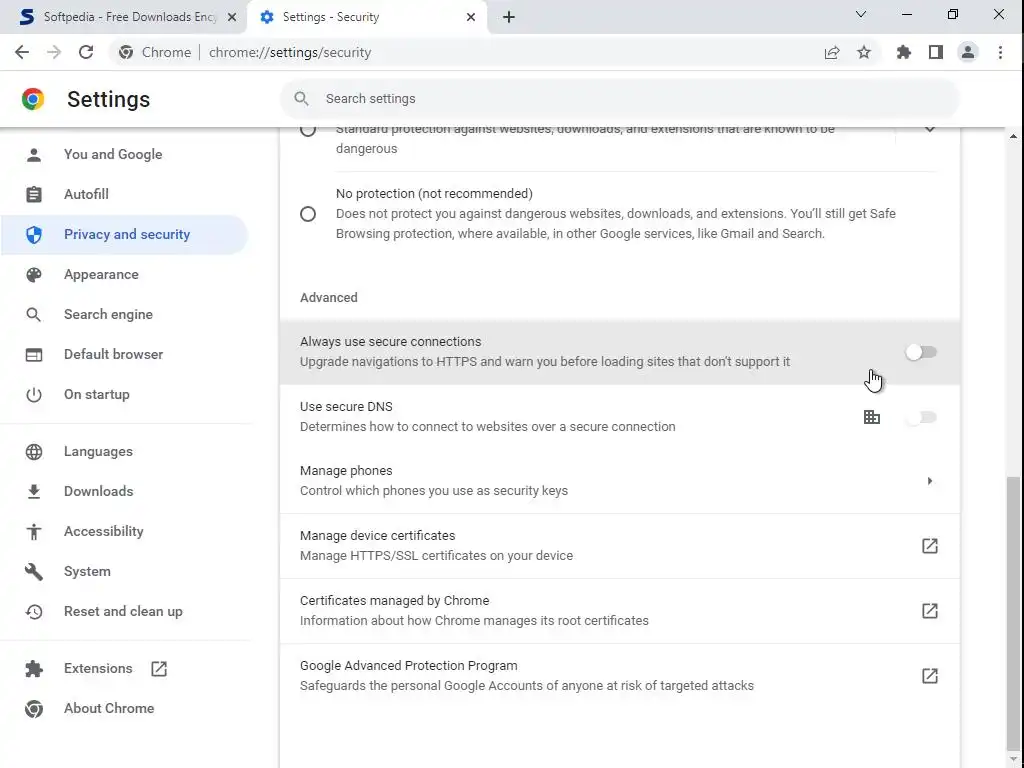The image size is (1024, 768).
Task: Open the Extensions puzzle icon in toolbar
Action: 904,52
